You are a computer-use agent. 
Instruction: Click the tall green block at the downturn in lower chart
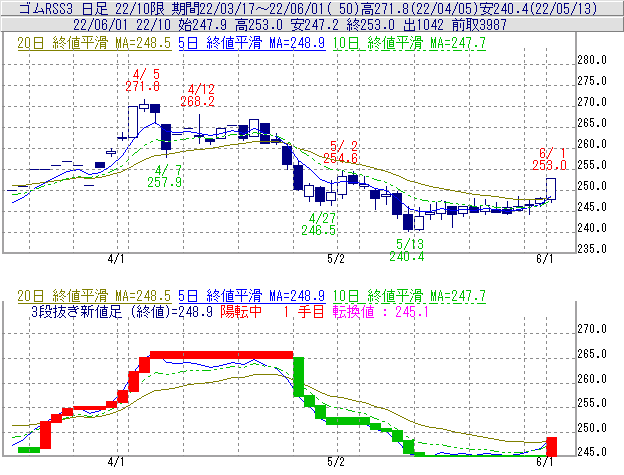299,377
